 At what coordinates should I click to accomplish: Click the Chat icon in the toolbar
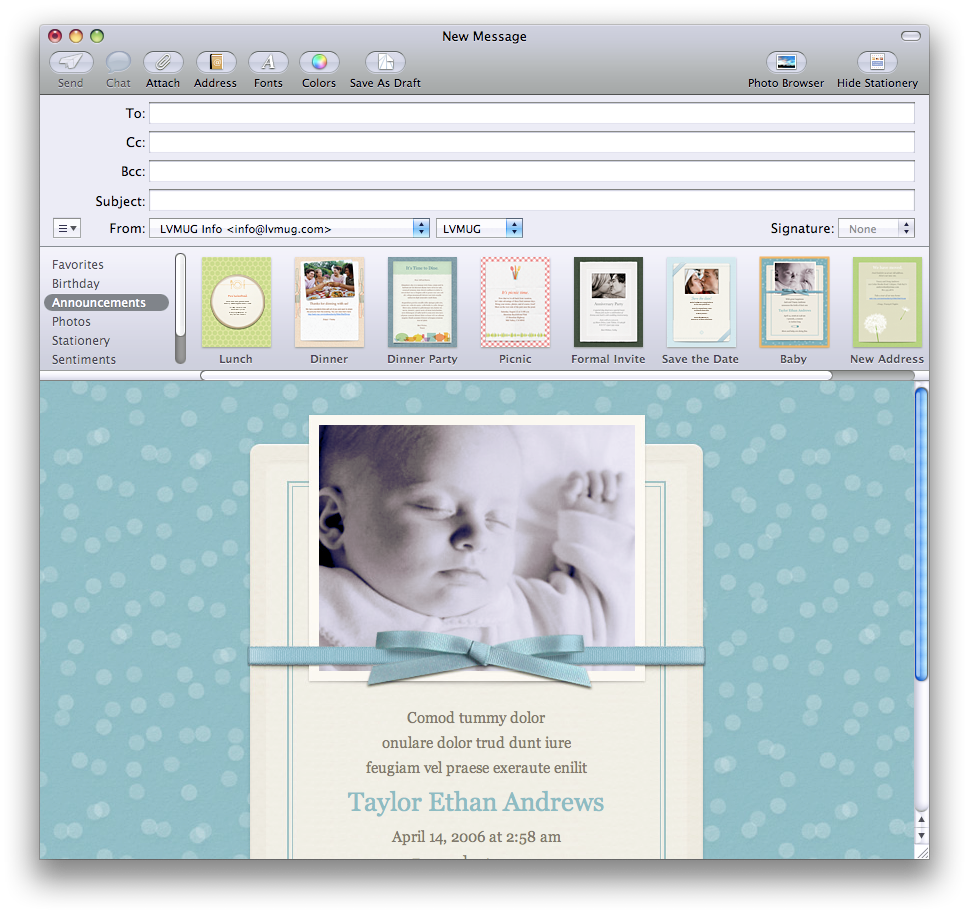click(x=117, y=60)
